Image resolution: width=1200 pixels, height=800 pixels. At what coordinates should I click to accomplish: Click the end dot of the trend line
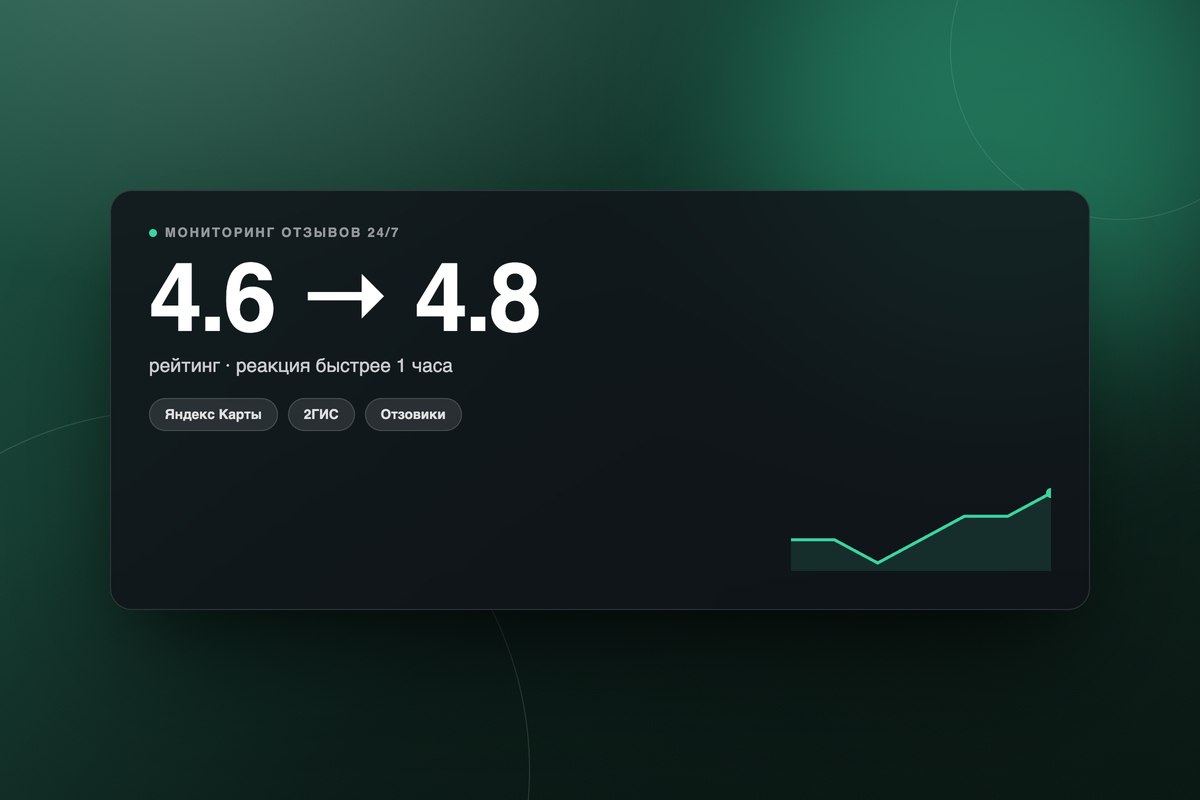[x=1048, y=492]
